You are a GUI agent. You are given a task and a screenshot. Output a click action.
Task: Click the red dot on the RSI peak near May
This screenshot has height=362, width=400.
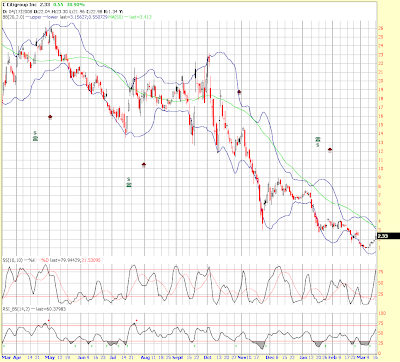[x=49, y=320]
